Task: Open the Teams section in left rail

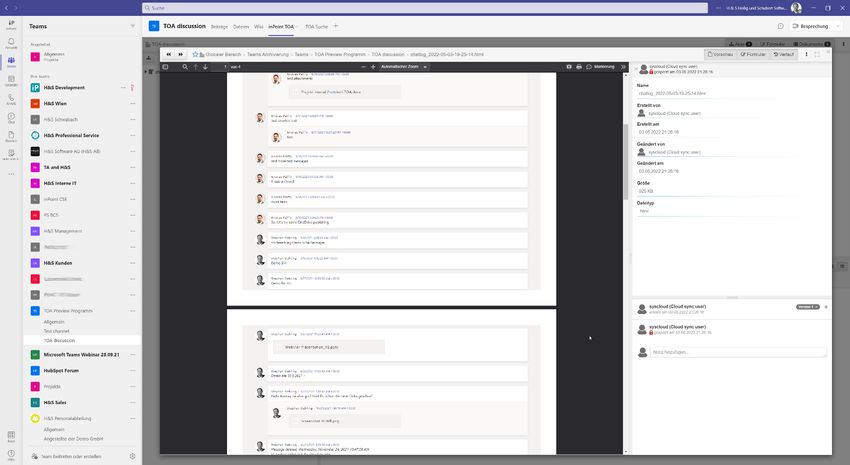Action: [11, 62]
